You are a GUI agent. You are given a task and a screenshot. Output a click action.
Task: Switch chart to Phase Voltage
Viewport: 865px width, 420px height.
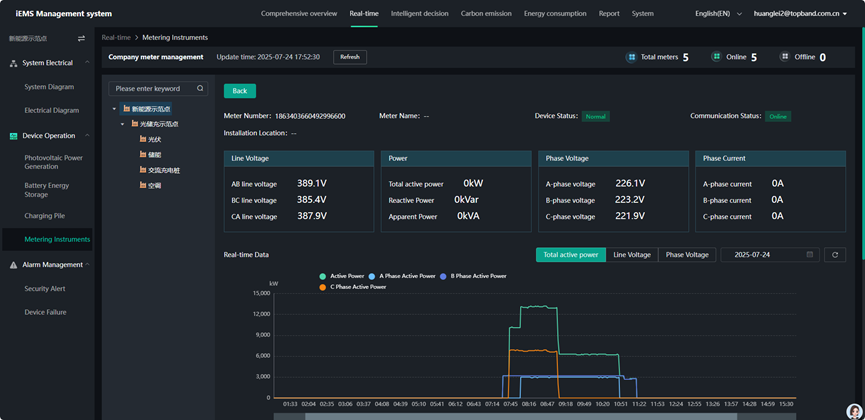(x=687, y=254)
